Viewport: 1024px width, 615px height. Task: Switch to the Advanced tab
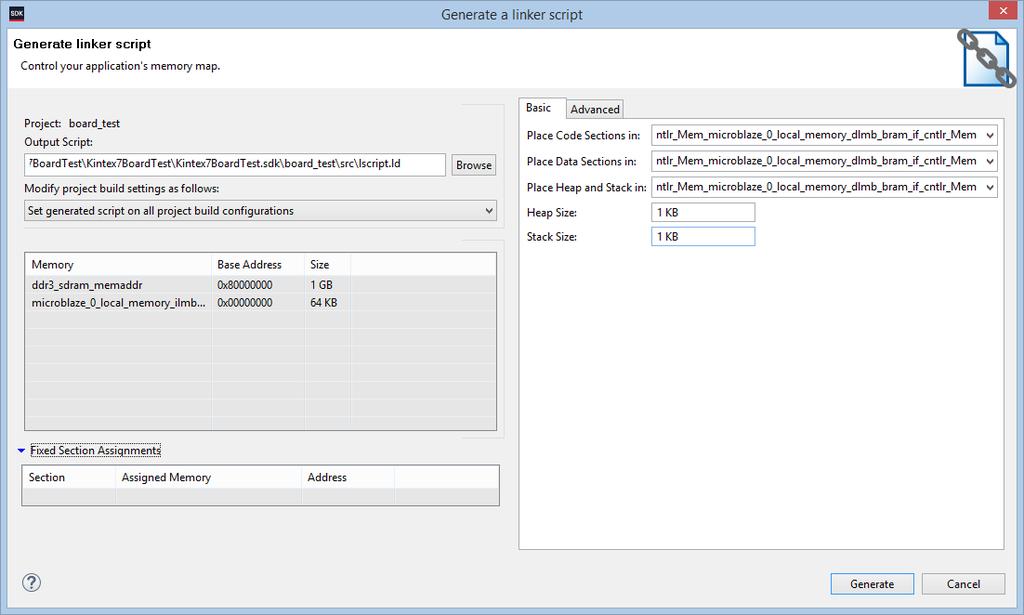pos(594,109)
